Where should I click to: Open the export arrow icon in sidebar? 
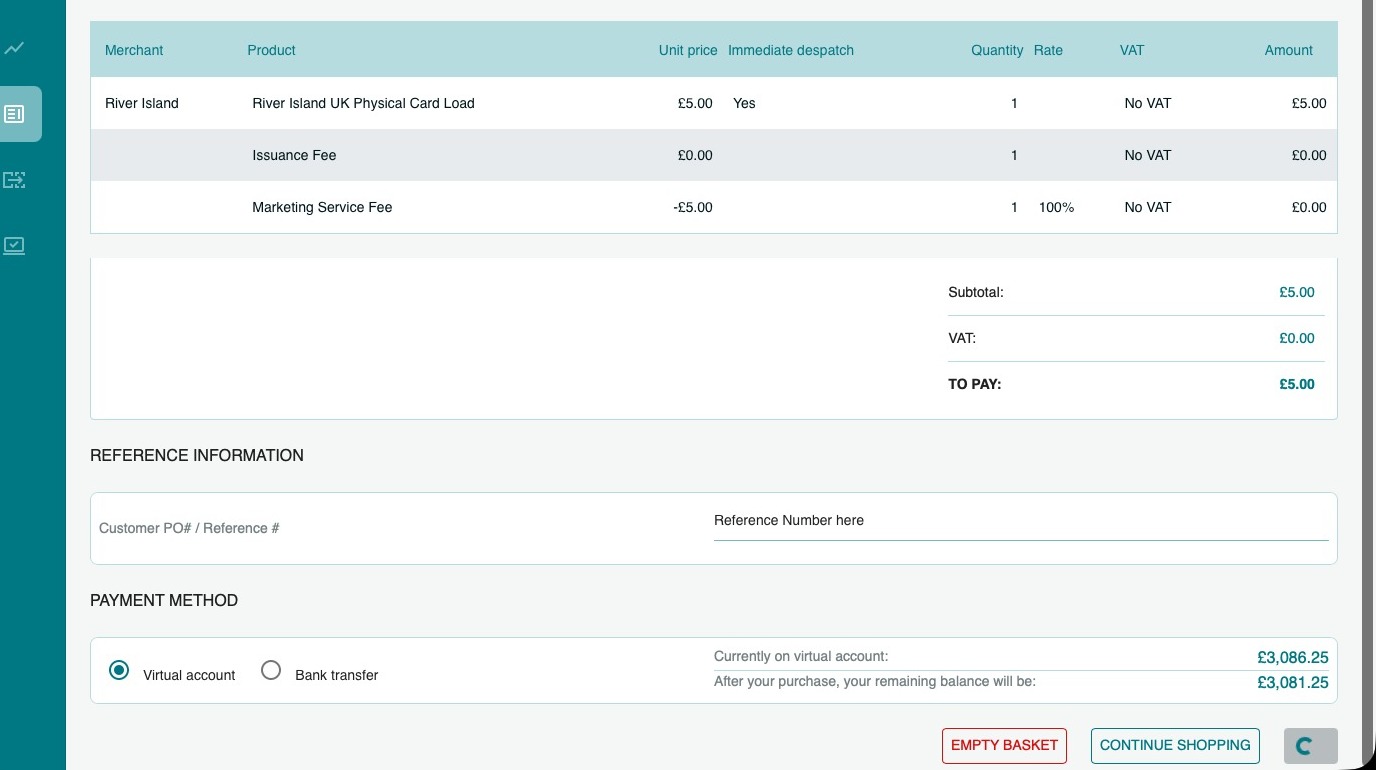pyautogui.click(x=15, y=180)
